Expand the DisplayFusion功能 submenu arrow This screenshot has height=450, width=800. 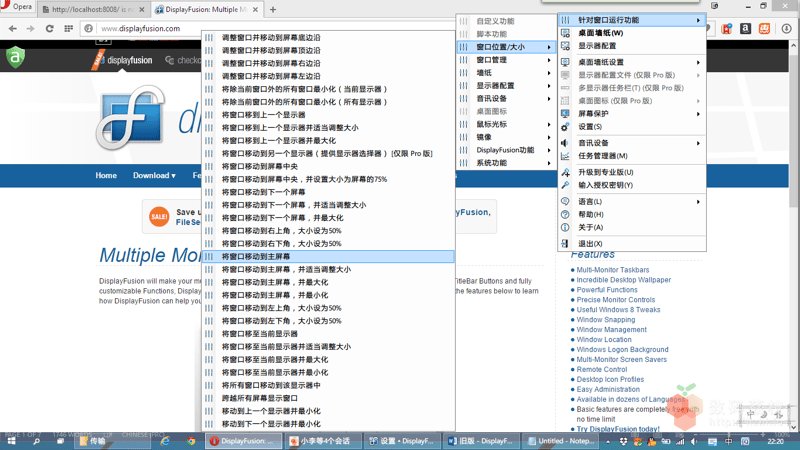pos(549,150)
